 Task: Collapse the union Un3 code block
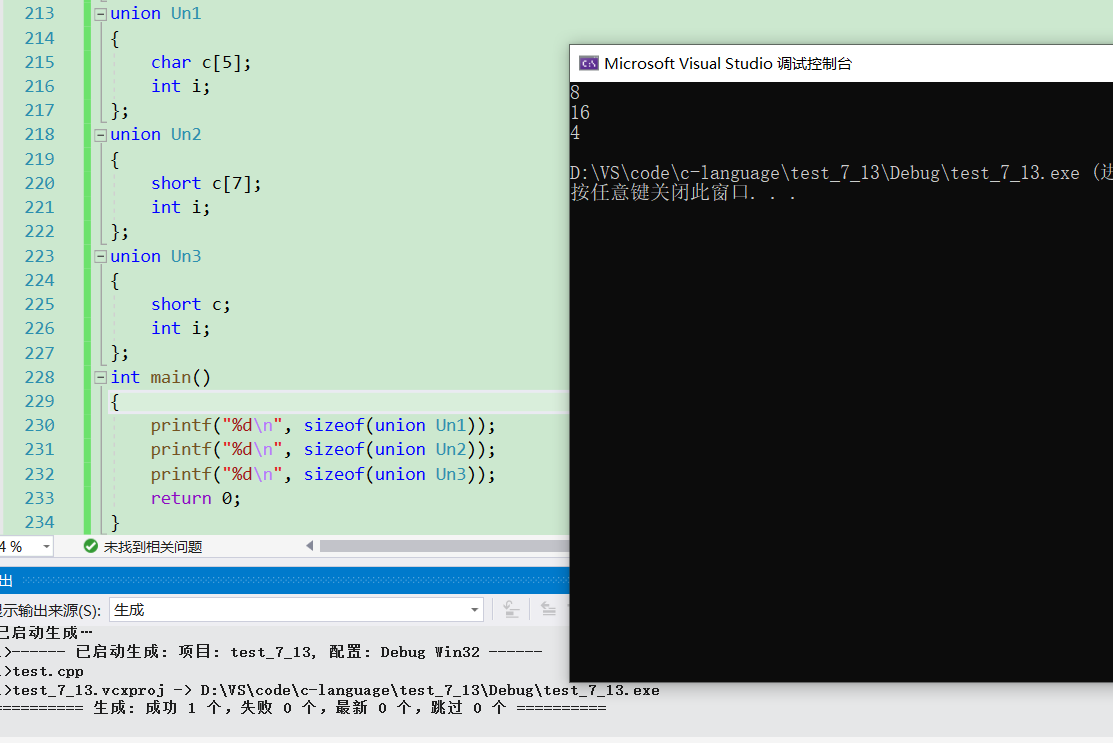click(x=101, y=256)
